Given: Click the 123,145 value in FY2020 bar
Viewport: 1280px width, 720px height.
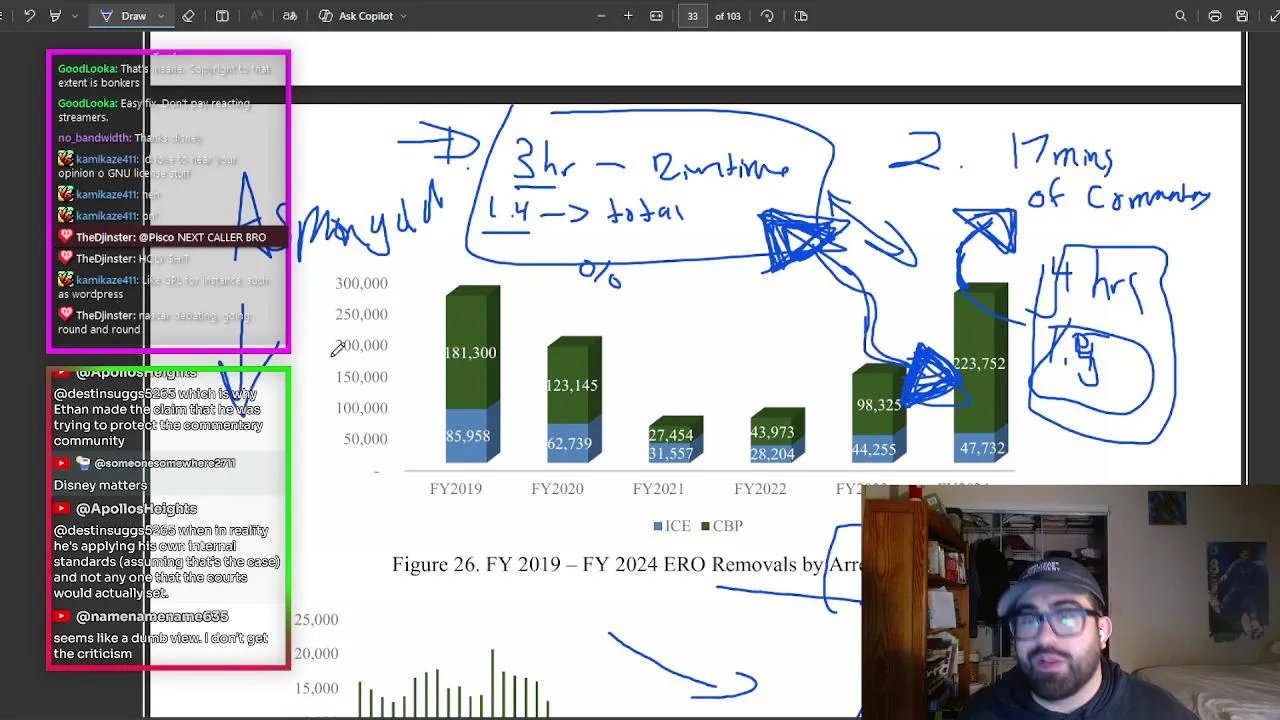Looking at the screenshot, I should (572, 385).
